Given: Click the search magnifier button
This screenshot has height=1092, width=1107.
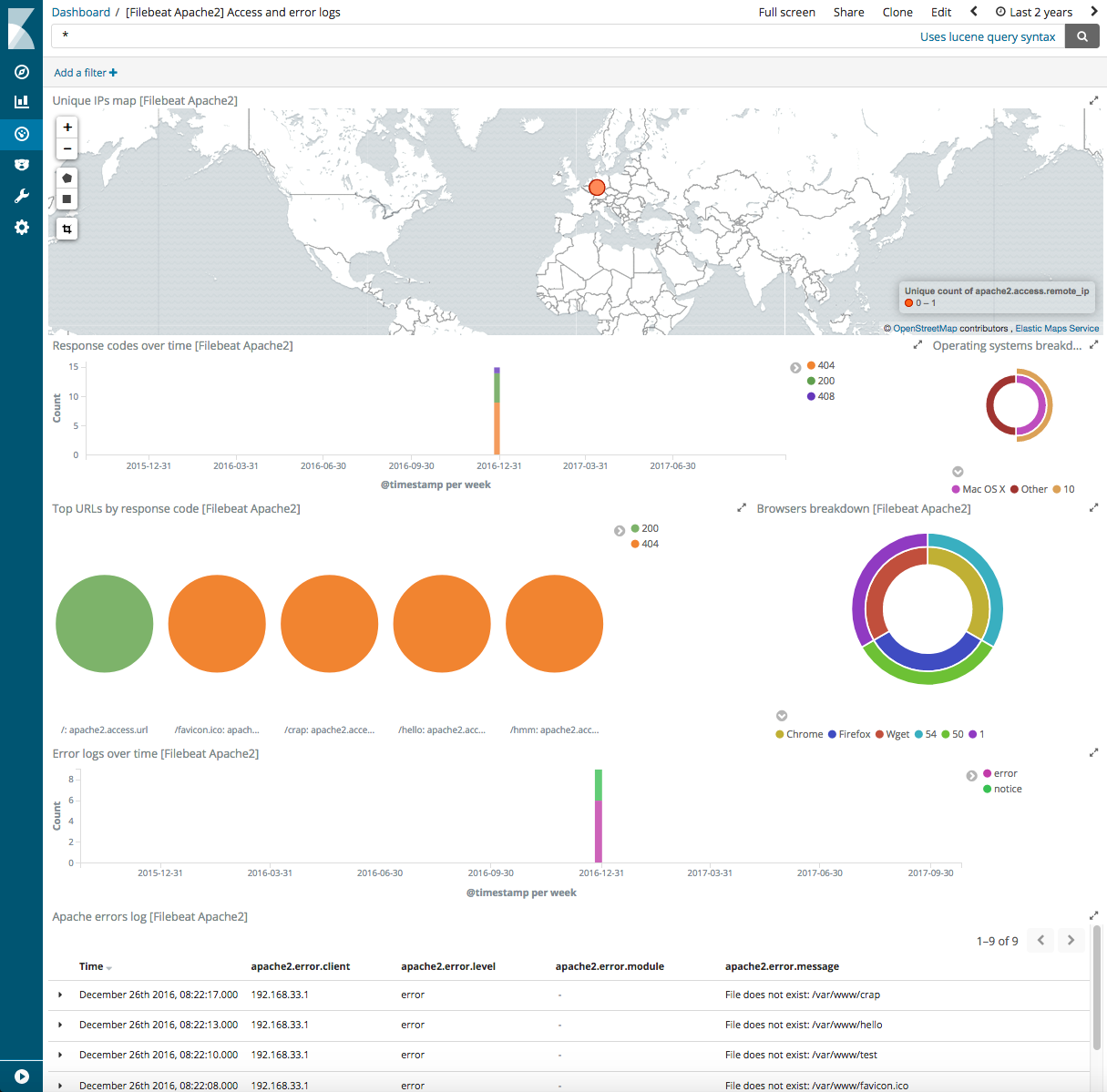Looking at the screenshot, I should (x=1081, y=36).
